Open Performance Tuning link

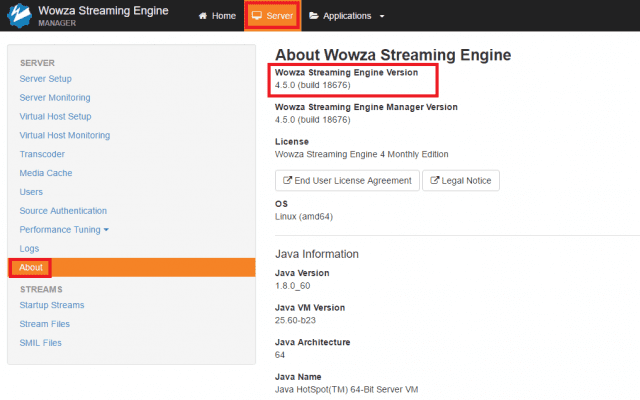click(x=60, y=229)
